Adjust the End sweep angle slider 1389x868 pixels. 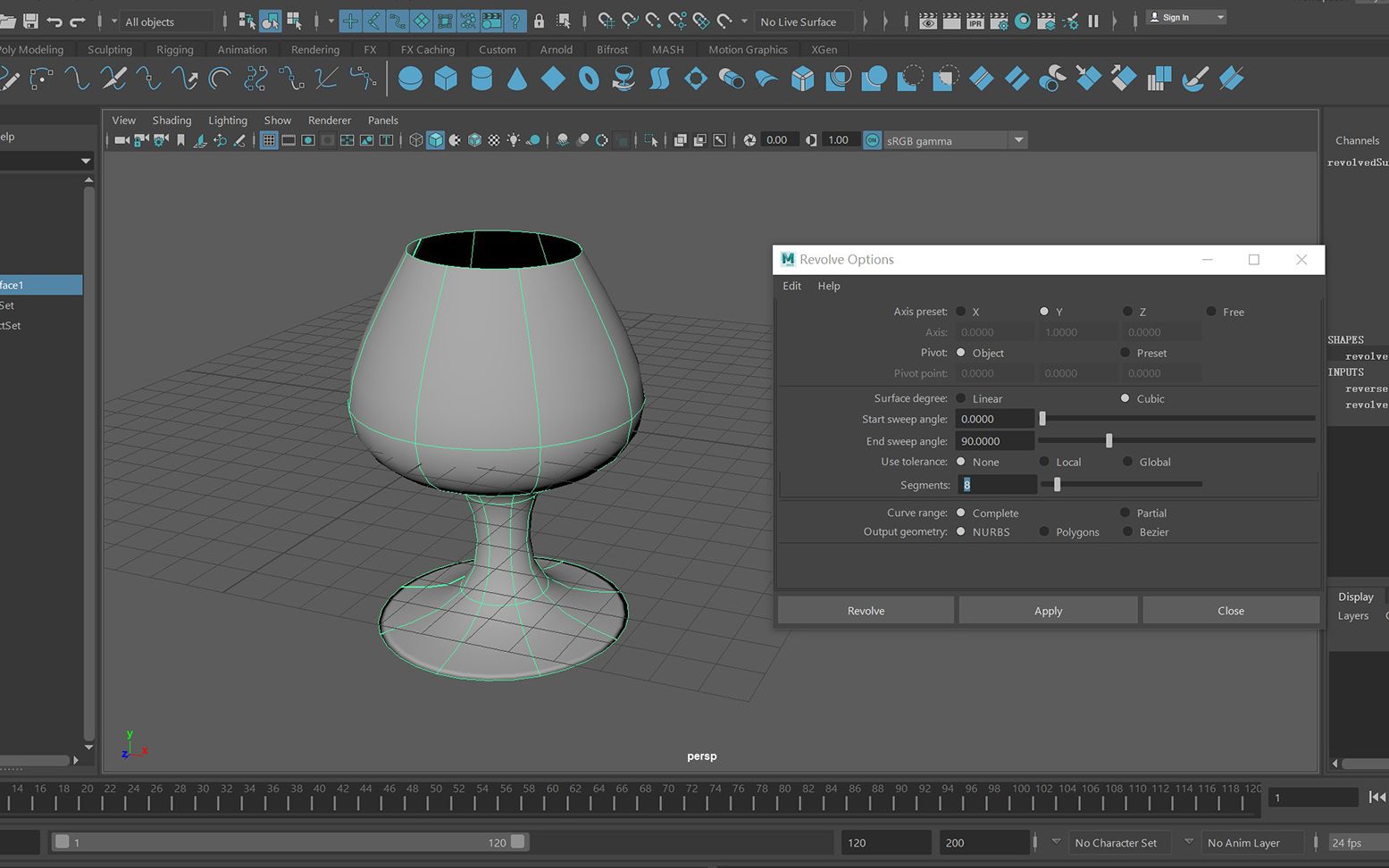(x=1109, y=440)
